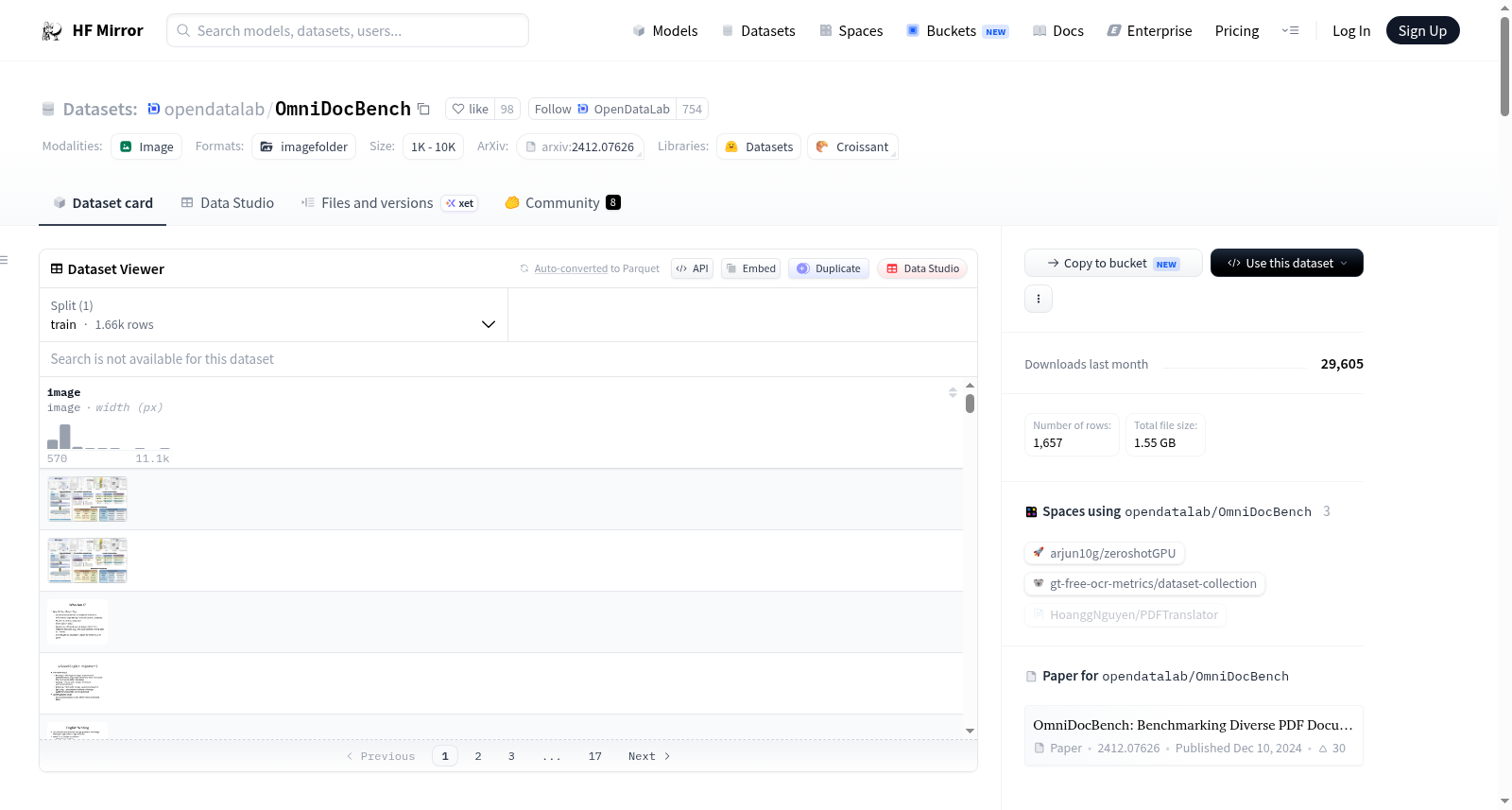Image resolution: width=1512 pixels, height=810 pixels.
Task: Focus the search models and datasets field
Action: 348,30
